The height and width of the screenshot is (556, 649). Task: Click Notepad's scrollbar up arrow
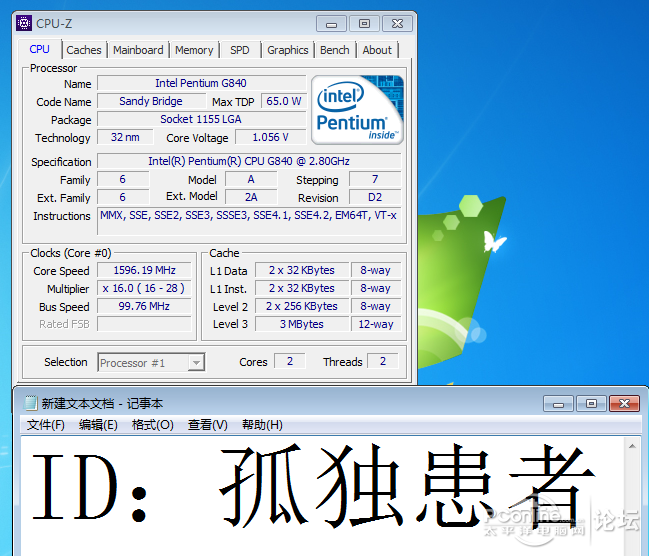632,446
